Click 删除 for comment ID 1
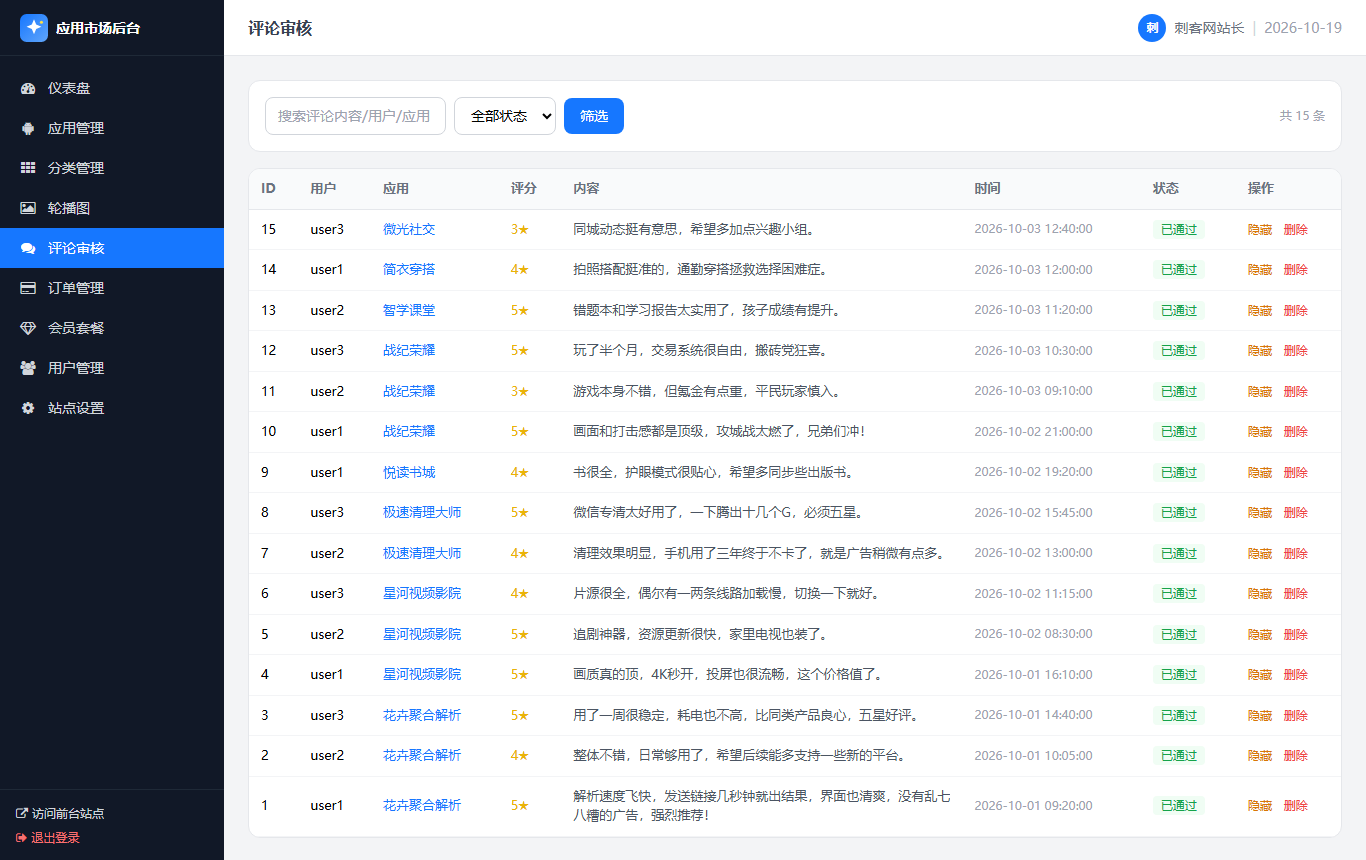The width and height of the screenshot is (1366, 860). pyautogui.click(x=1295, y=805)
